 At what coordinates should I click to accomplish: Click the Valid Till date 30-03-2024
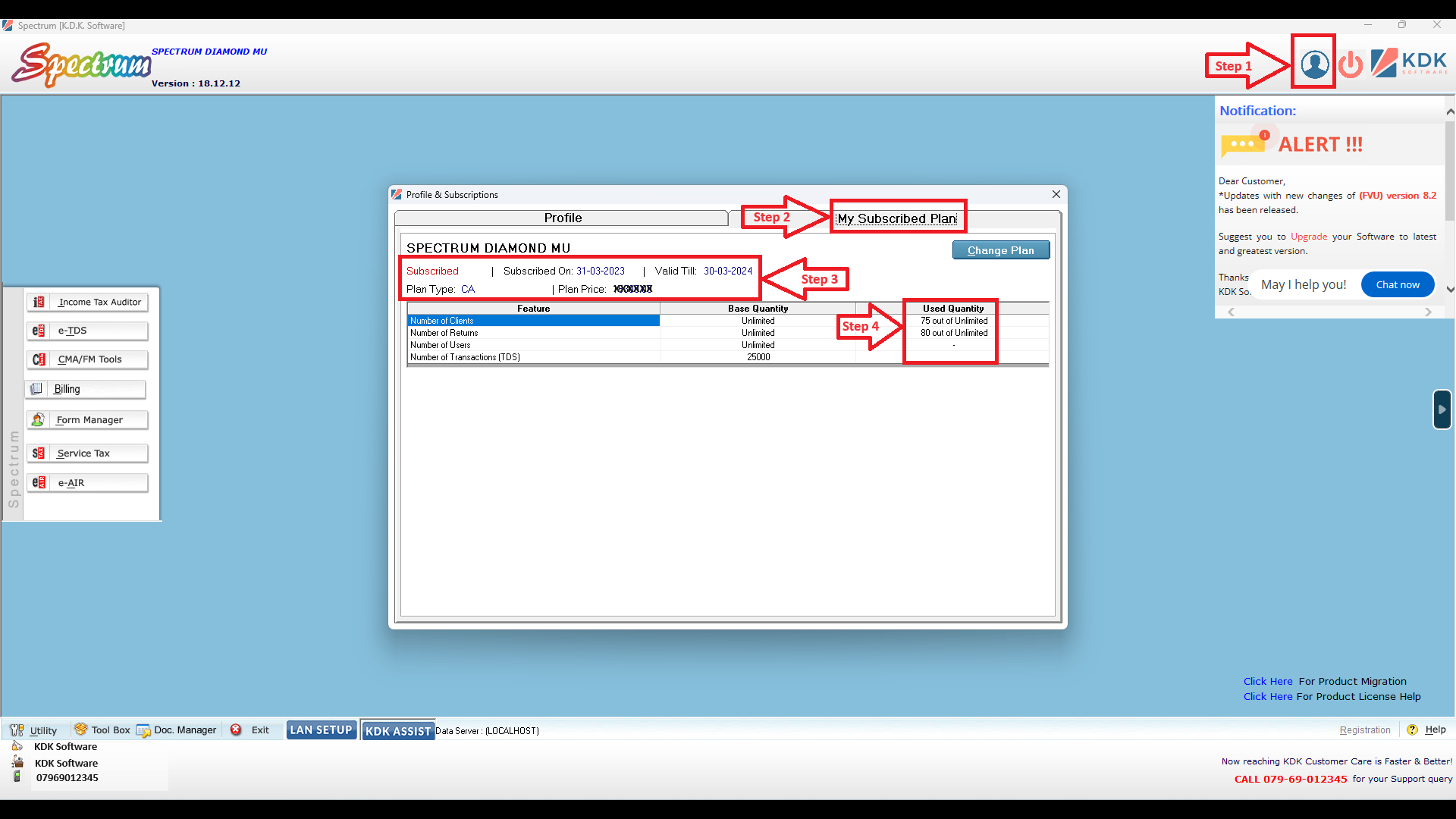coord(727,271)
